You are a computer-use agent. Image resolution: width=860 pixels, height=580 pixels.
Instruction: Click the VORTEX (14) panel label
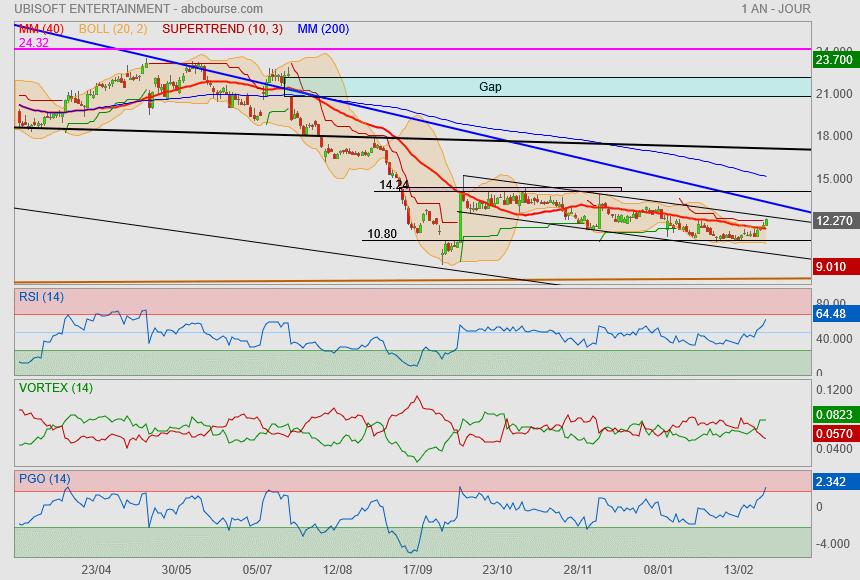pyautogui.click(x=56, y=388)
